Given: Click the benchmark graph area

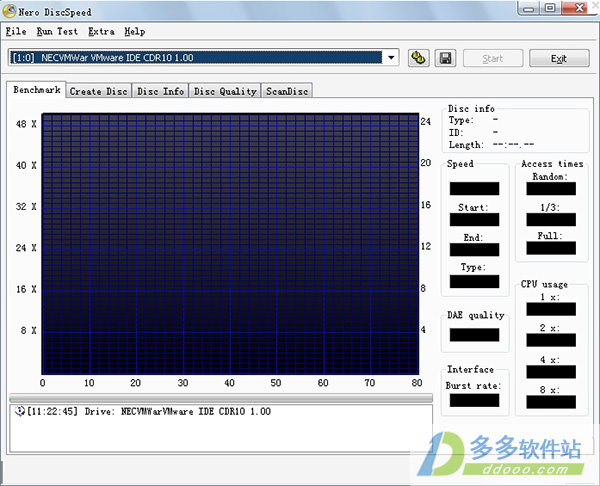Looking at the screenshot, I should click(x=230, y=244).
